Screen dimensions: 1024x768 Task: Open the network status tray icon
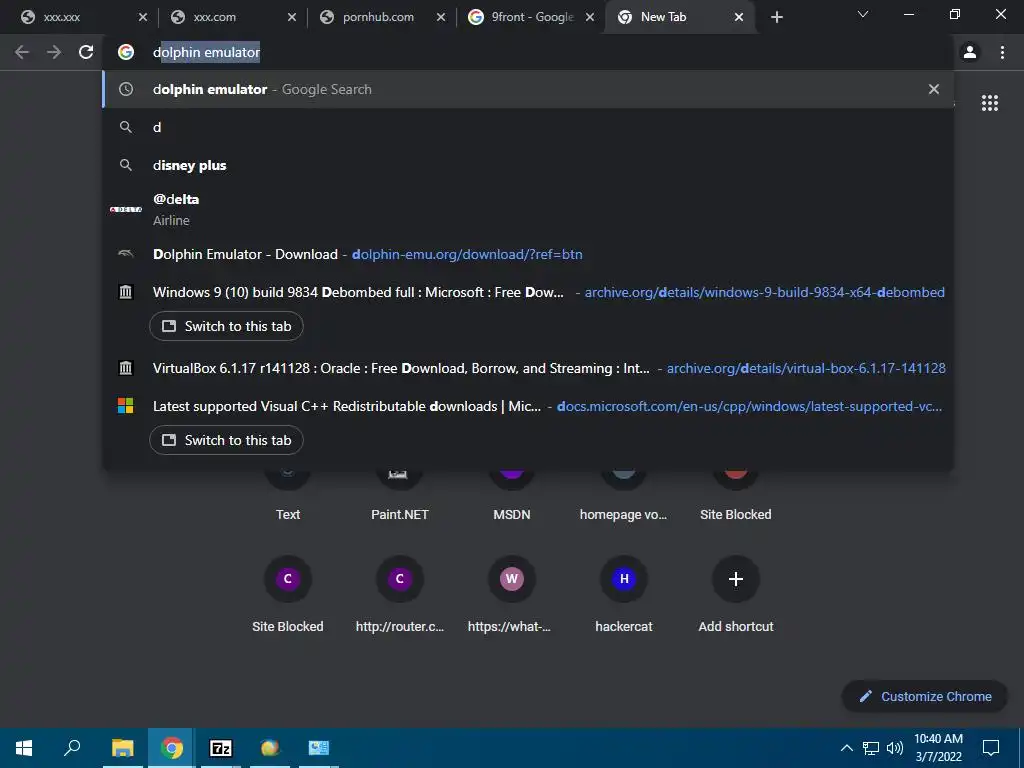[871, 748]
